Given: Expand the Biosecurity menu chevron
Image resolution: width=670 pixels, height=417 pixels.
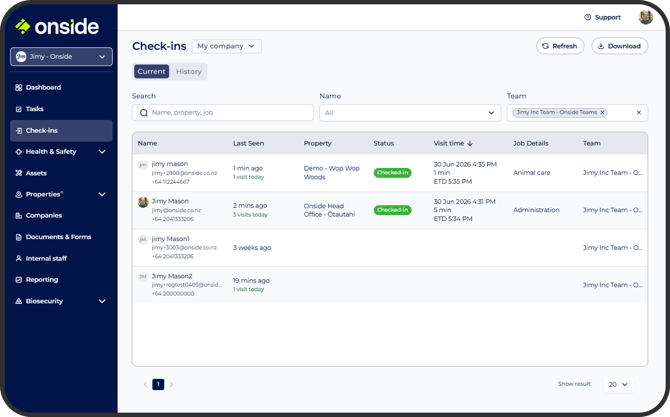Looking at the screenshot, I should [102, 301].
